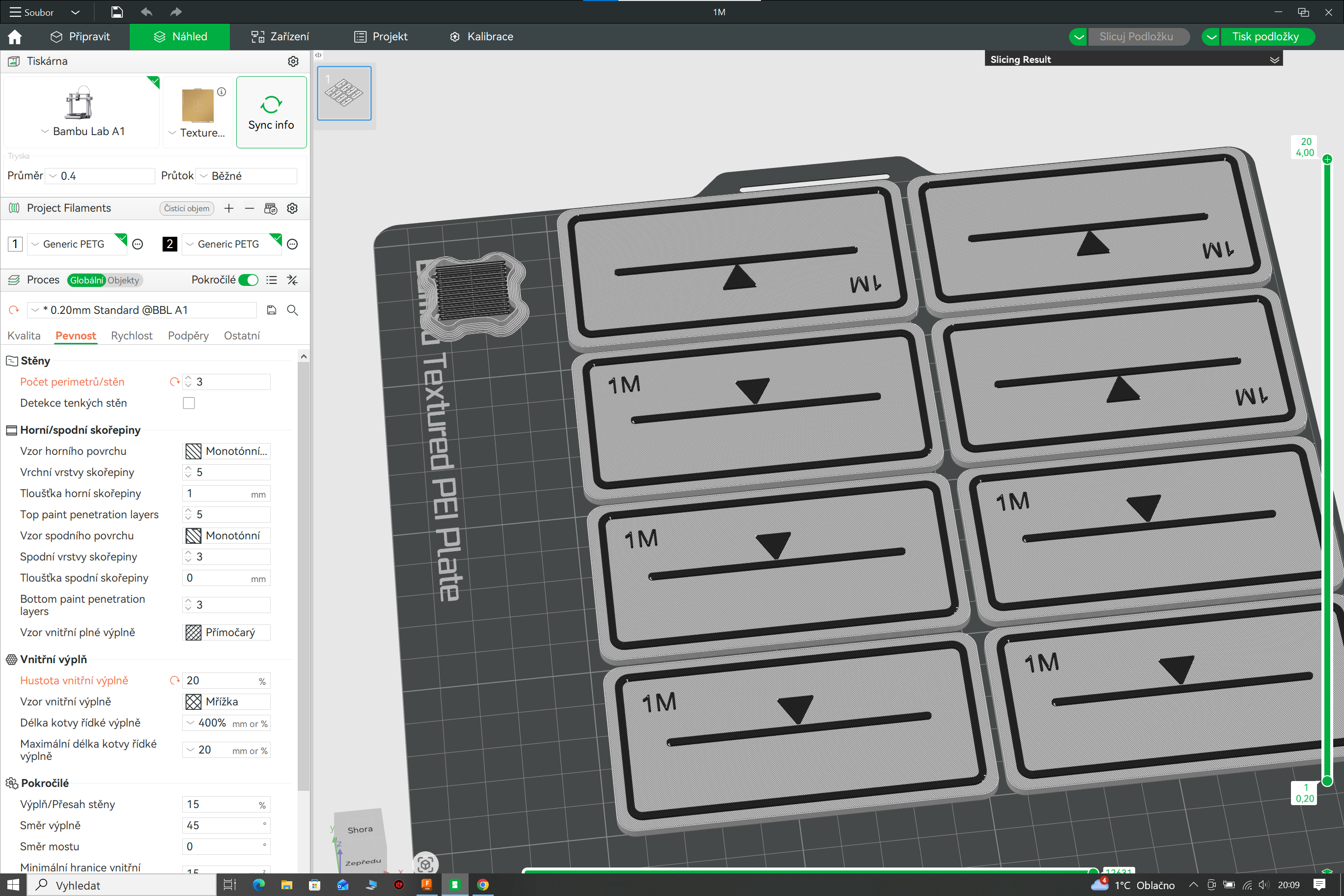Switch to Projekt tab
Image resolution: width=1344 pixels, height=896 pixels.
click(x=381, y=36)
